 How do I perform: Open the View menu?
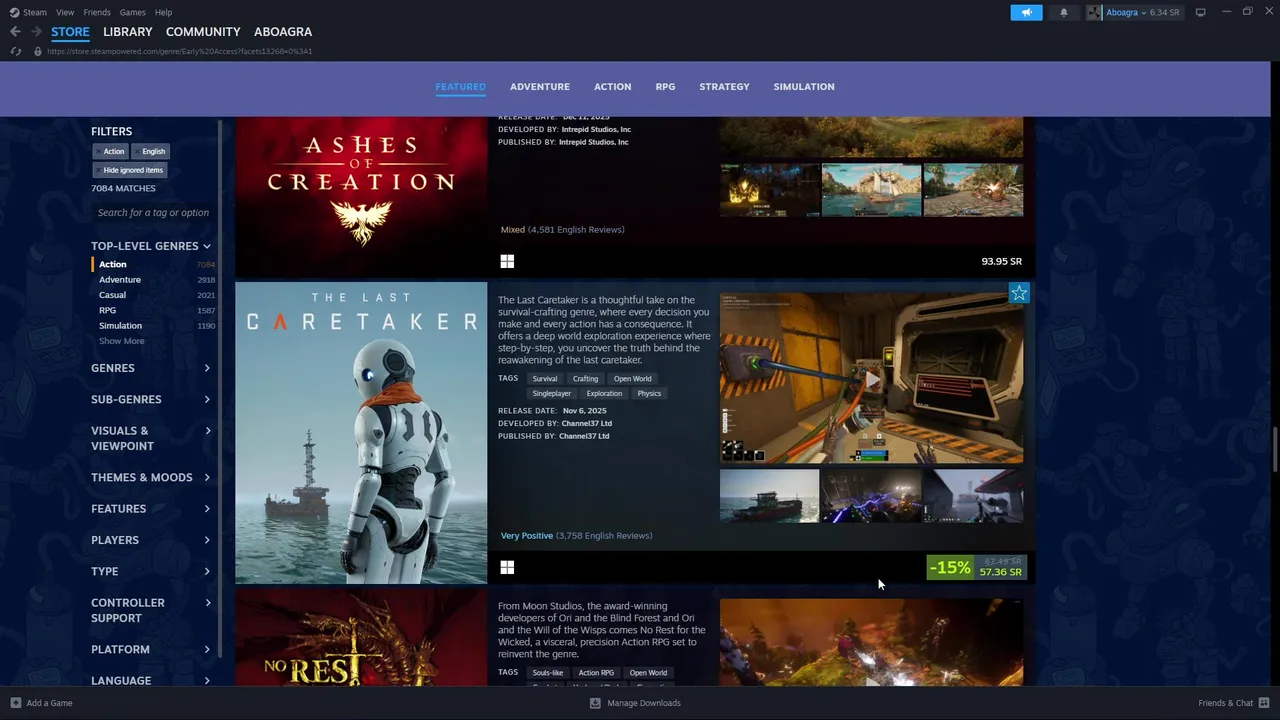[x=65, y=12]
